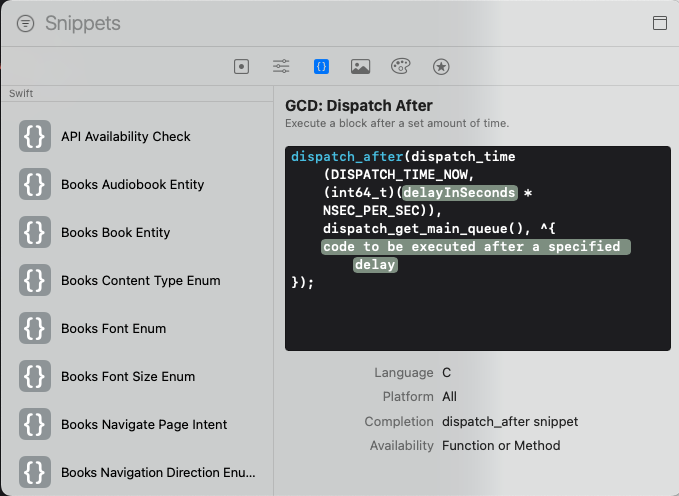Click the braces icon of Books Navigation Direction Enum
679x496 pixels.
35,472
